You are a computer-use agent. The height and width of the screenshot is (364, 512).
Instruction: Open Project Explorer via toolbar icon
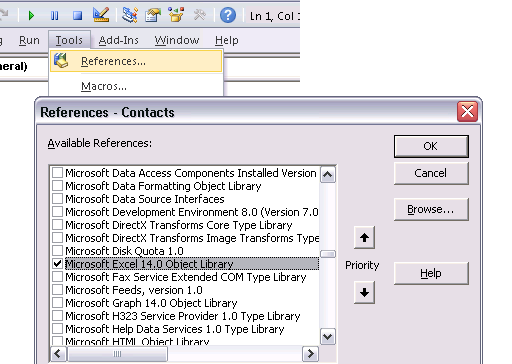point(130,15)
